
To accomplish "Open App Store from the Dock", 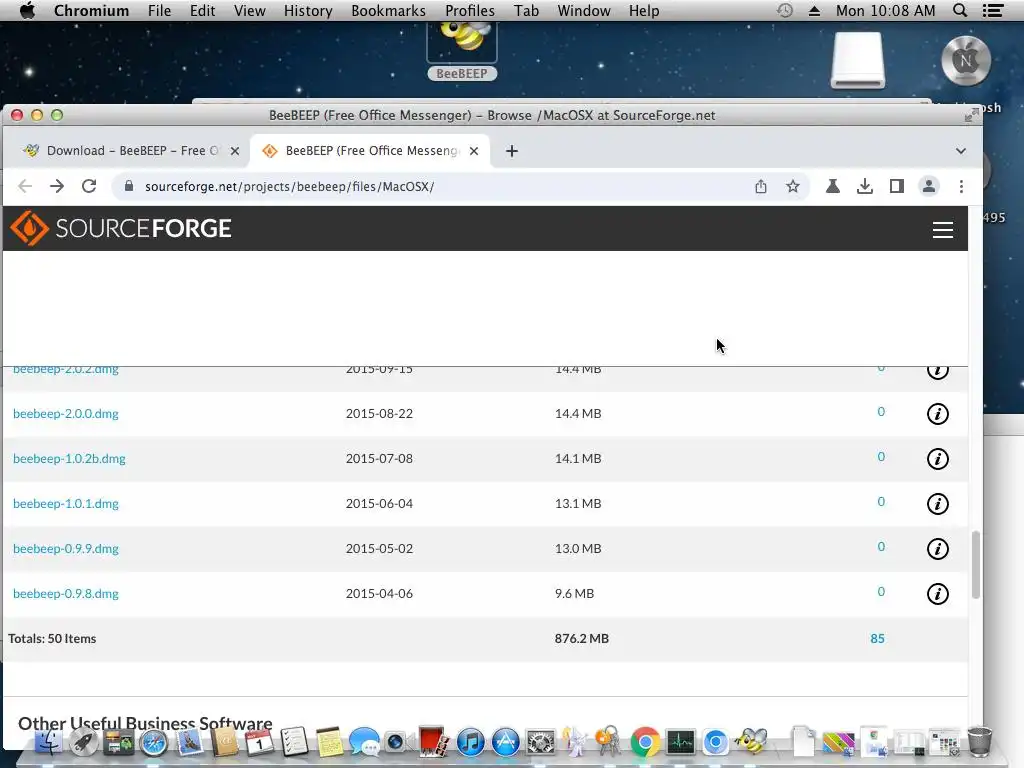I will coord(505,742).
